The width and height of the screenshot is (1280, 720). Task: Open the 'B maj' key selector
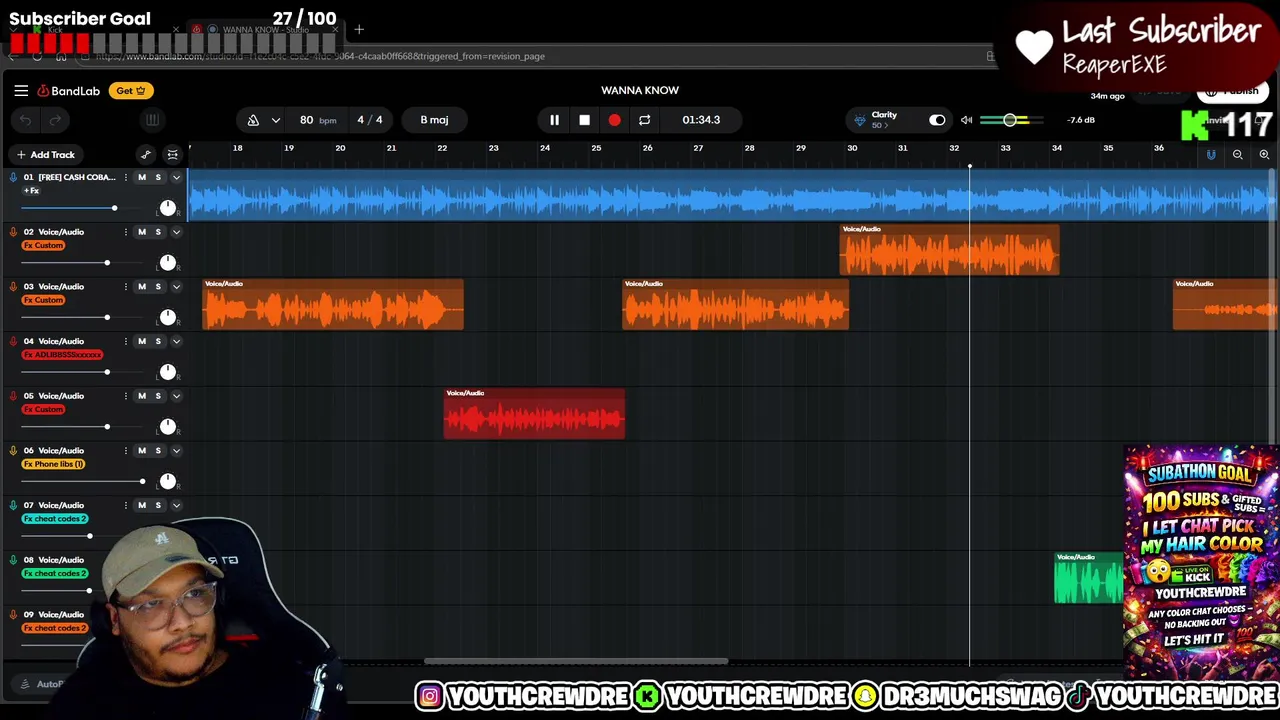434,120
